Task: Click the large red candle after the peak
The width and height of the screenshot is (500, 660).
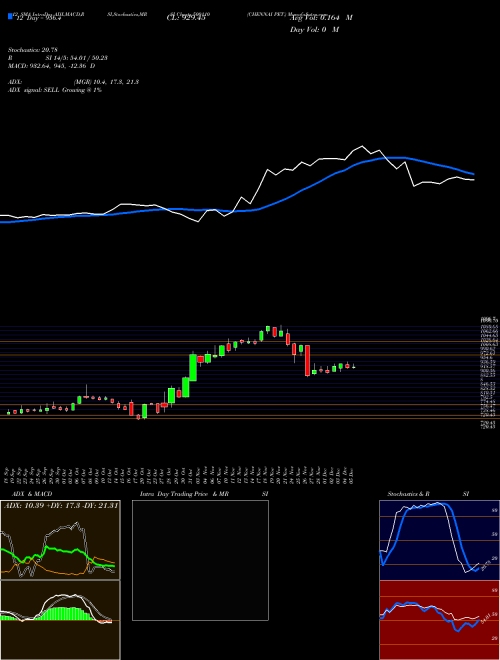Action: click(308, 360)
